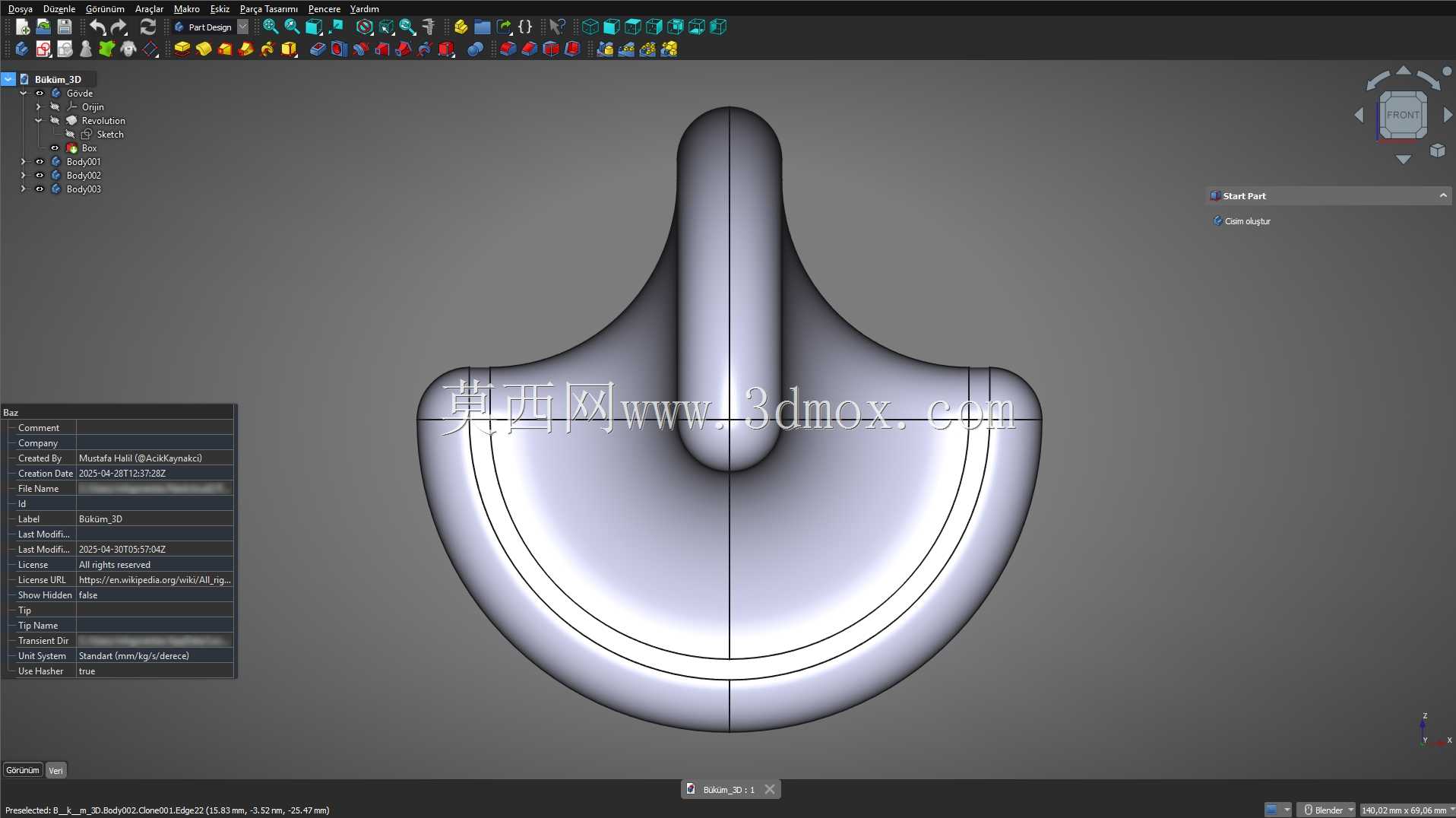
Task: Open the Parça Tasarımı menu
Action: pos(269,9)
